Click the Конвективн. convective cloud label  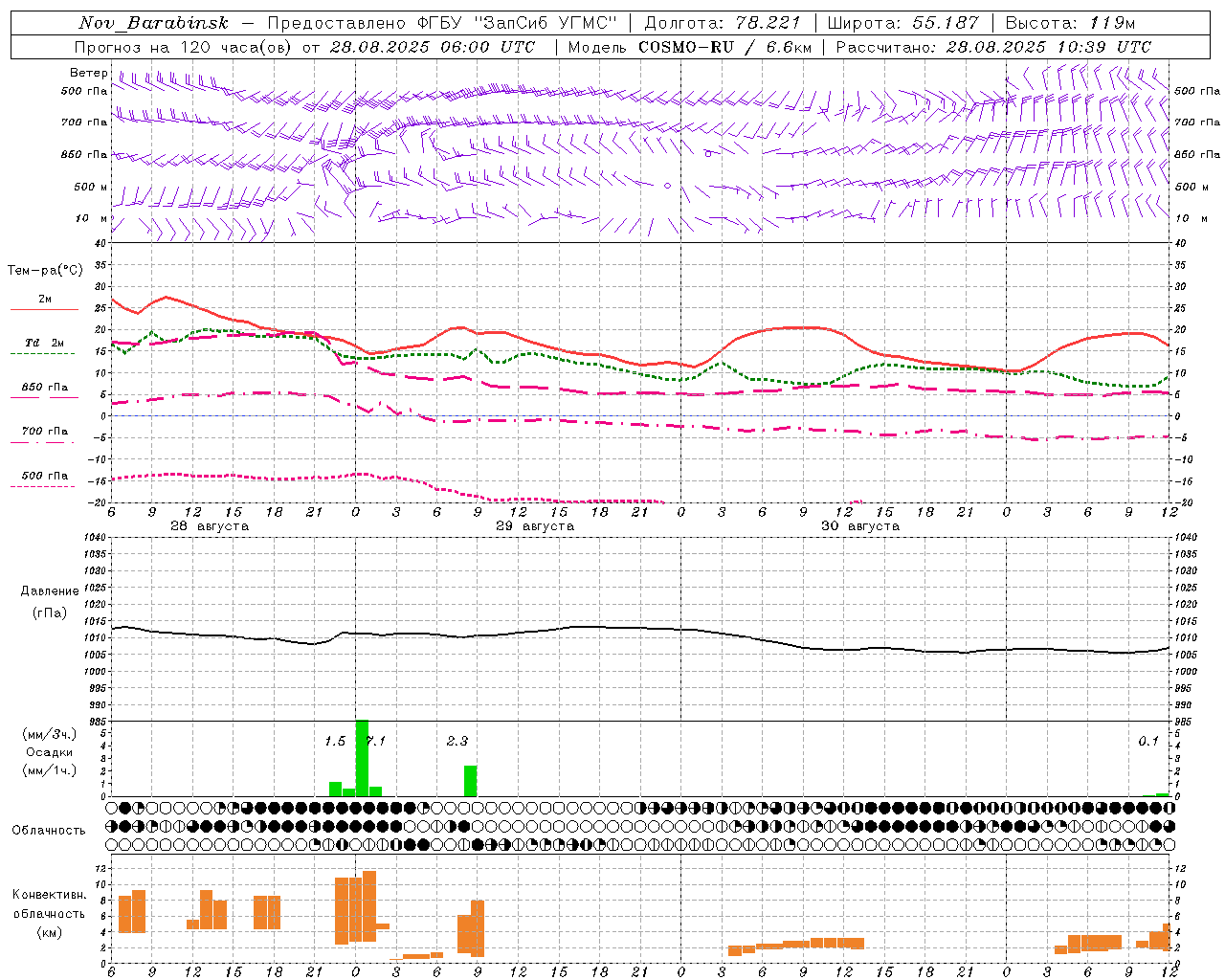tap(49, 895)
